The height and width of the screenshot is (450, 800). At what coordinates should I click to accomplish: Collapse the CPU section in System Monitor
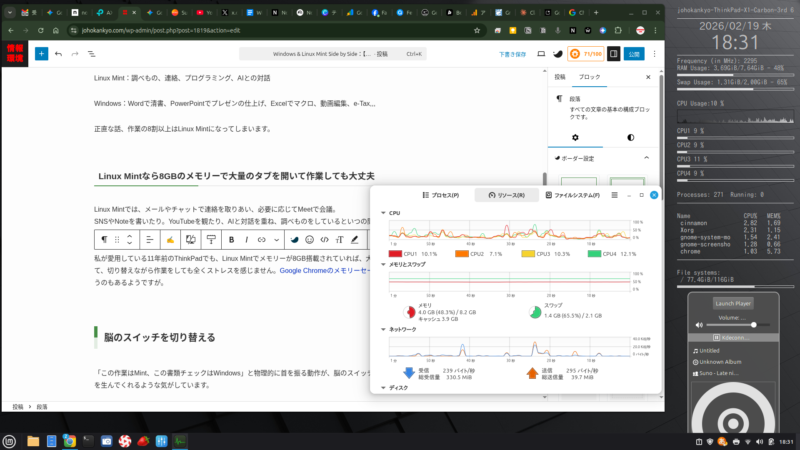pyautogui.click(x=381, y=213)
